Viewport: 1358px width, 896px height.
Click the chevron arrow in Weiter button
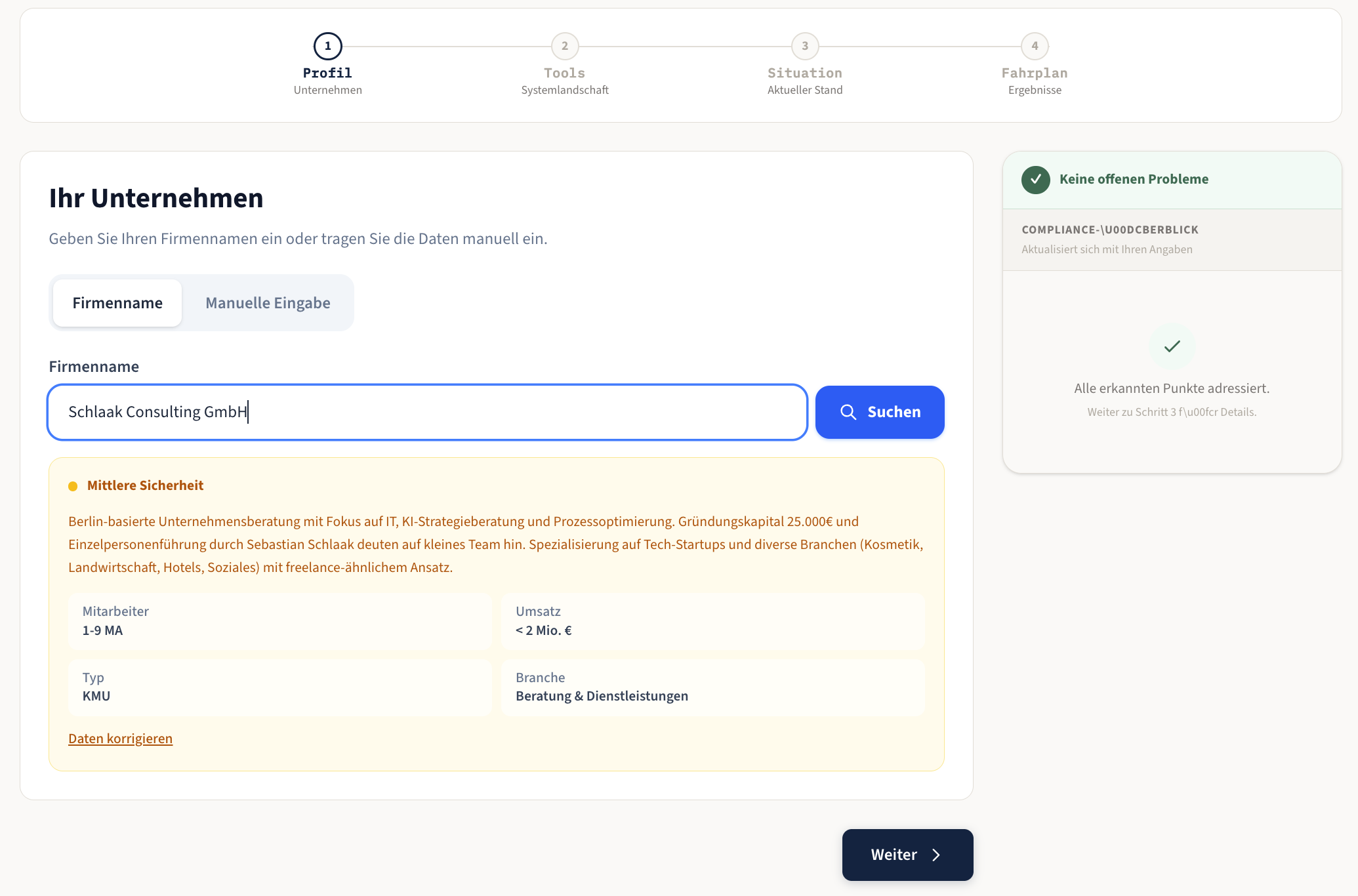tap(936, 855)
